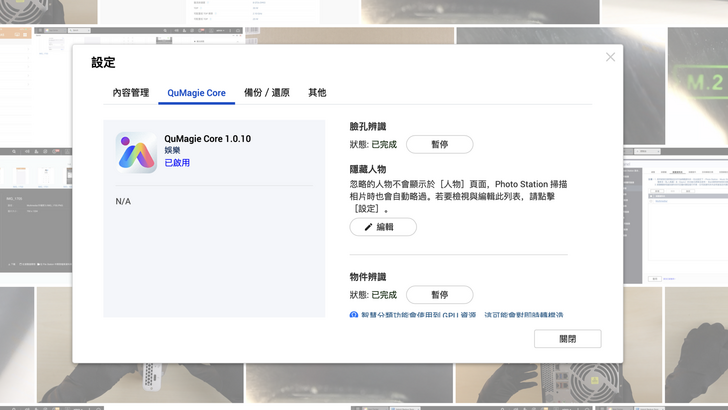Click the pencil icon for editing hidden people
The image size is (728, 410).
pos(368,227)
